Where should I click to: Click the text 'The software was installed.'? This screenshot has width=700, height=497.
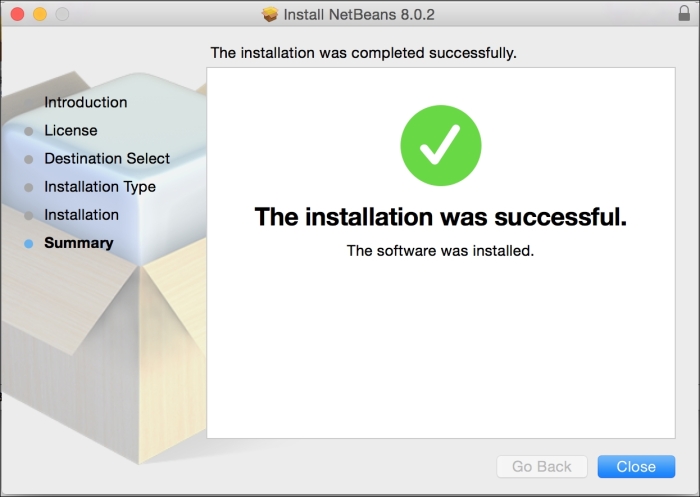[x=440, y=251]
